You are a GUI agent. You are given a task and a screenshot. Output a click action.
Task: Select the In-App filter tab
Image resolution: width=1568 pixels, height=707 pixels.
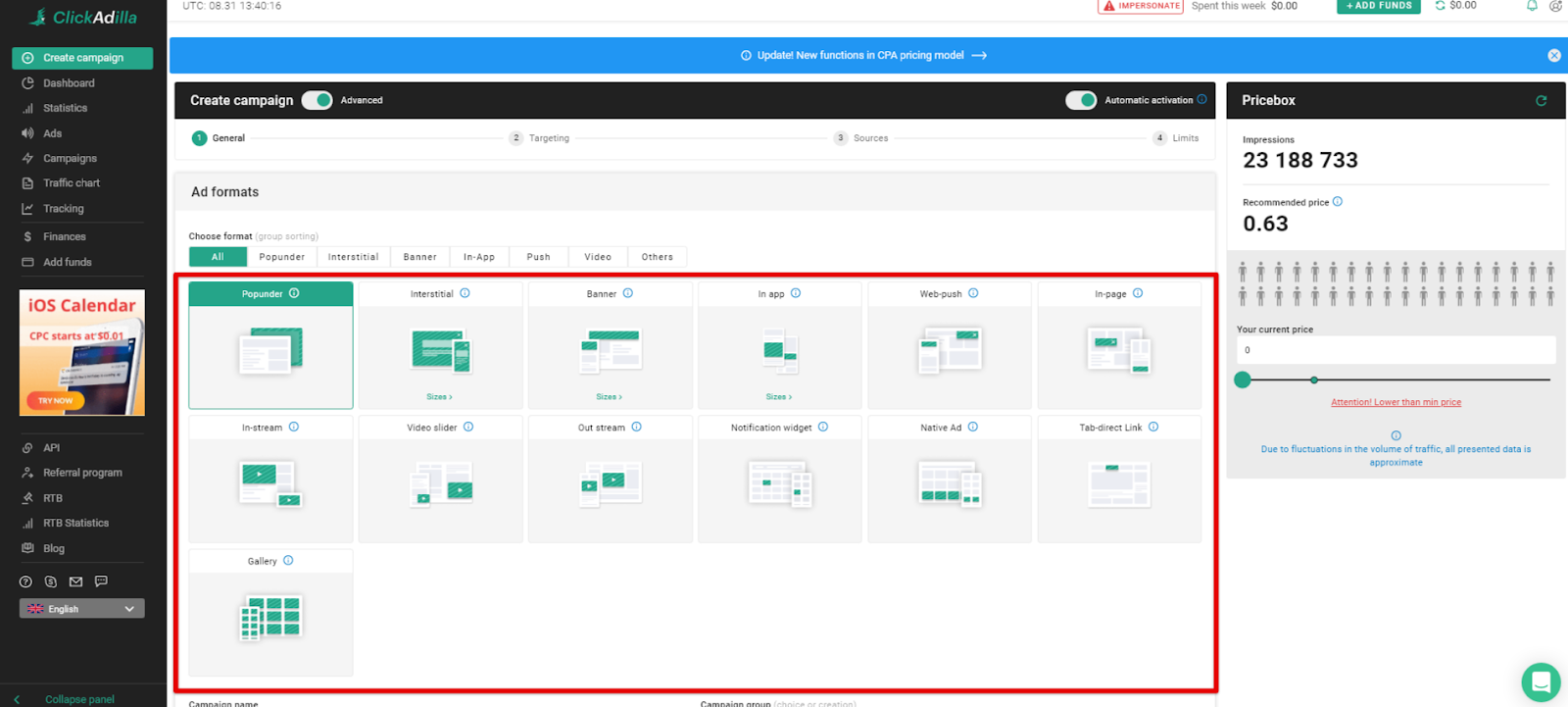coord(479,257)
